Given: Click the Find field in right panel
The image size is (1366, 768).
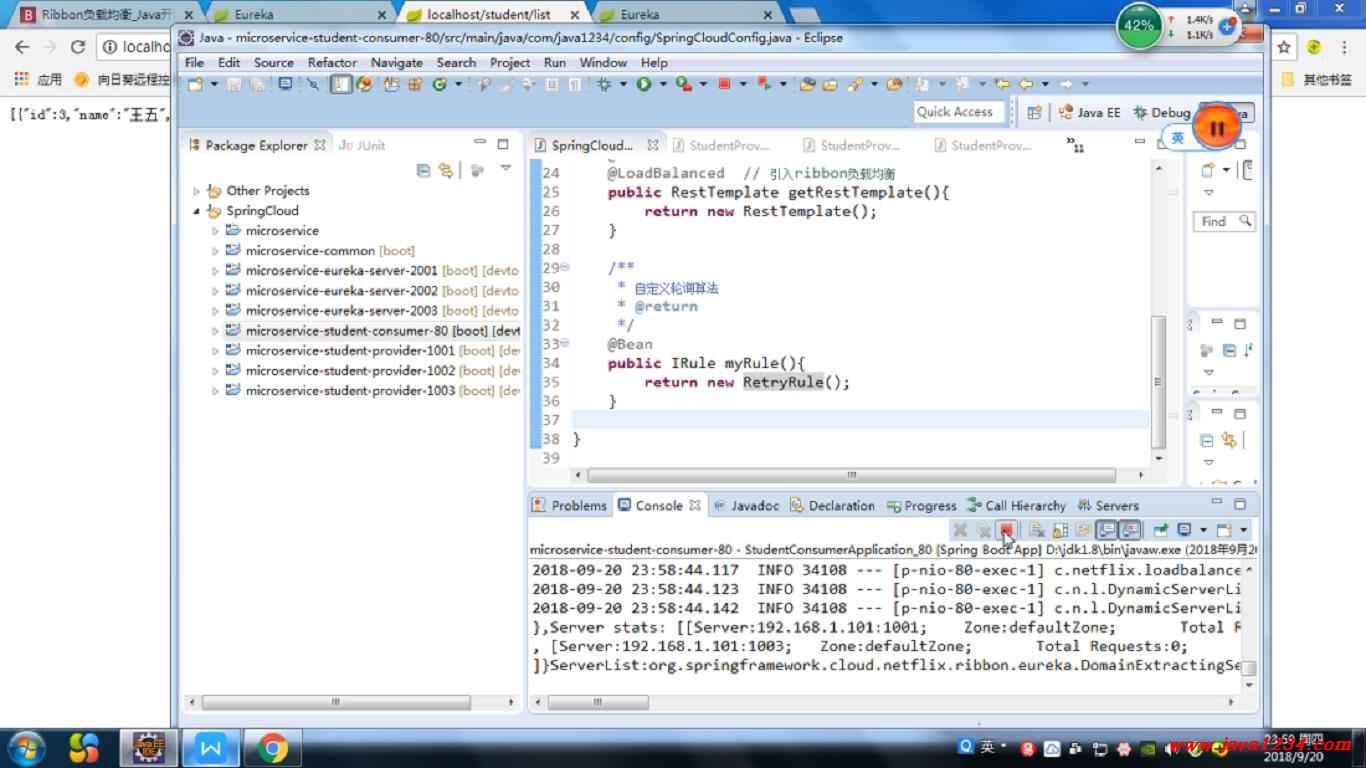Looking at the screenshot, I should [x=1223, y=221].
